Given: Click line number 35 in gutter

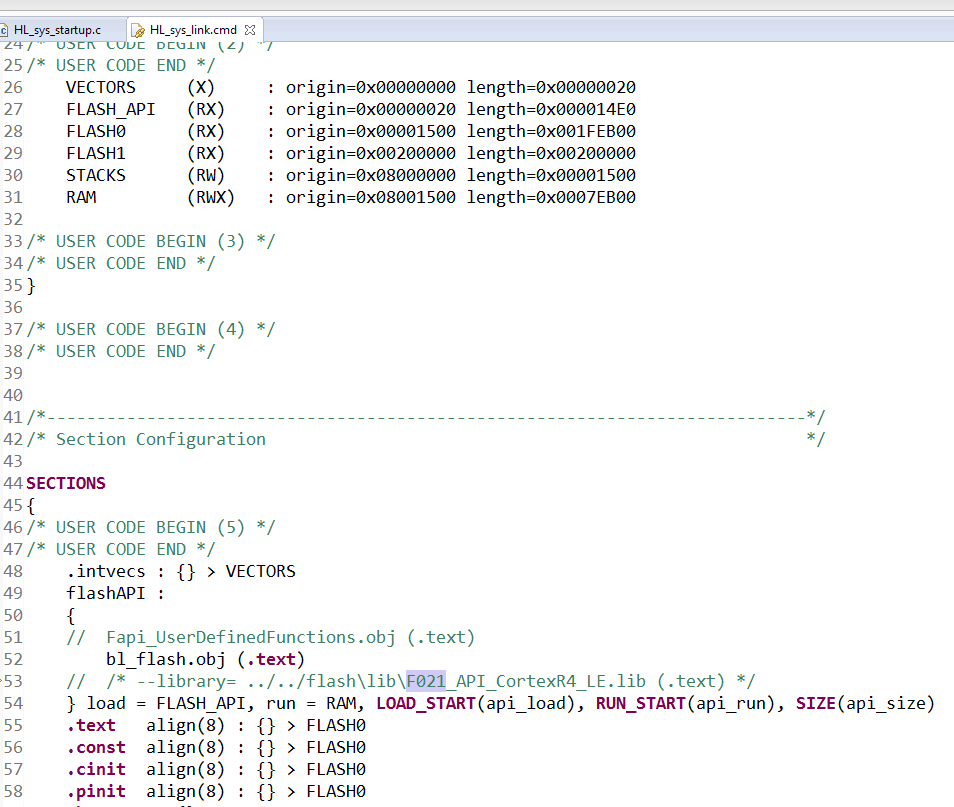Looking at the screenshot, I should click(13, 285).
